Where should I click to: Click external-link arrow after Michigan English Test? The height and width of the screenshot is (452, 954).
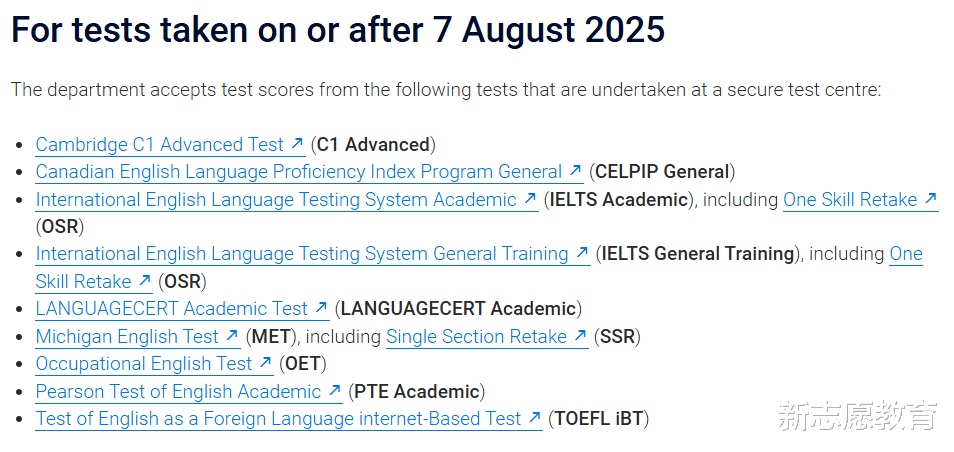click(x=231, y=337)
